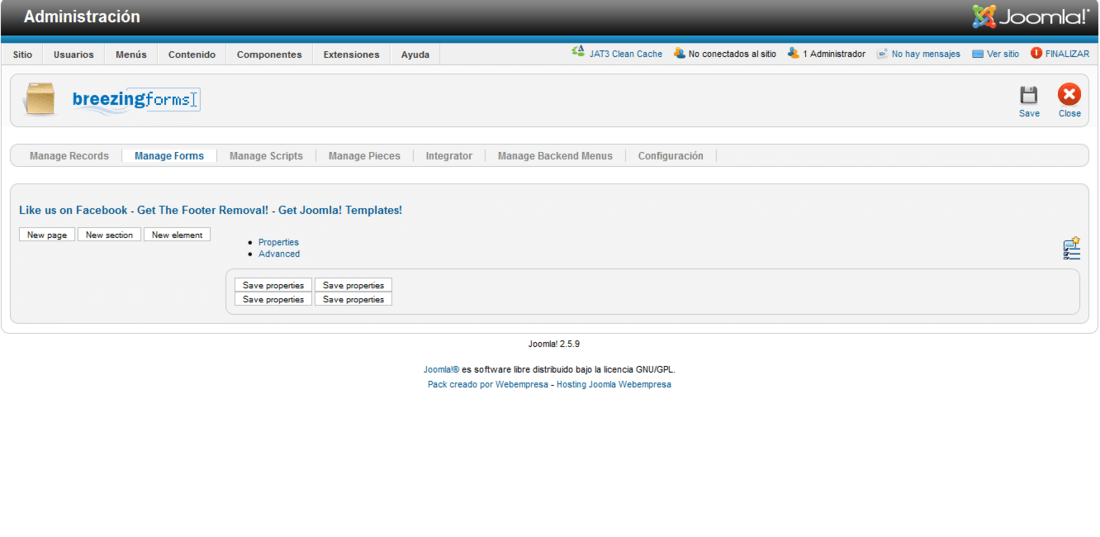Click the 1 Administrador indicator
This screenshot has height=537, width=1100.
[833, 54]
